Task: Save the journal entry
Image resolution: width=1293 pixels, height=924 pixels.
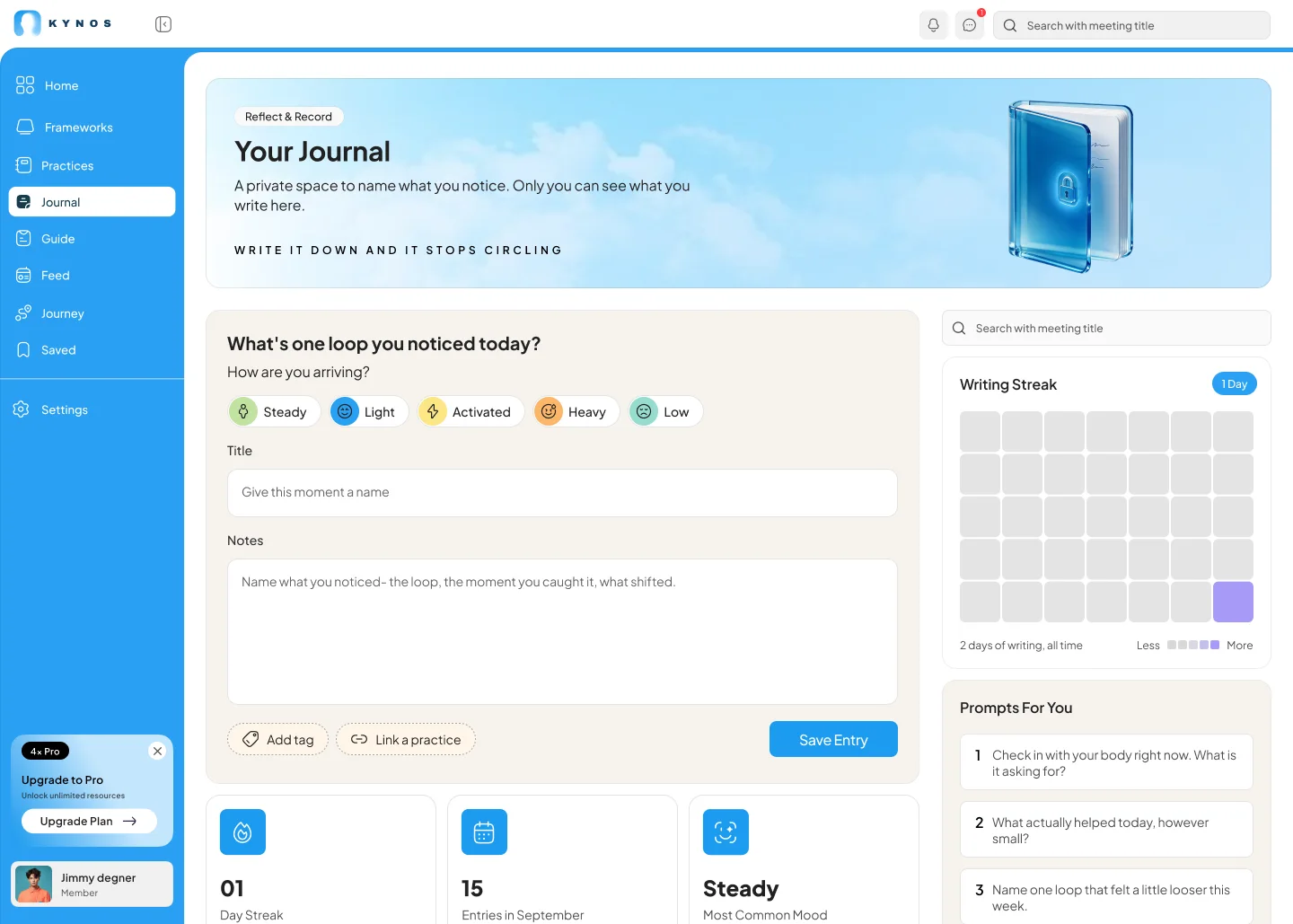Action: click(x=833, y=739)
